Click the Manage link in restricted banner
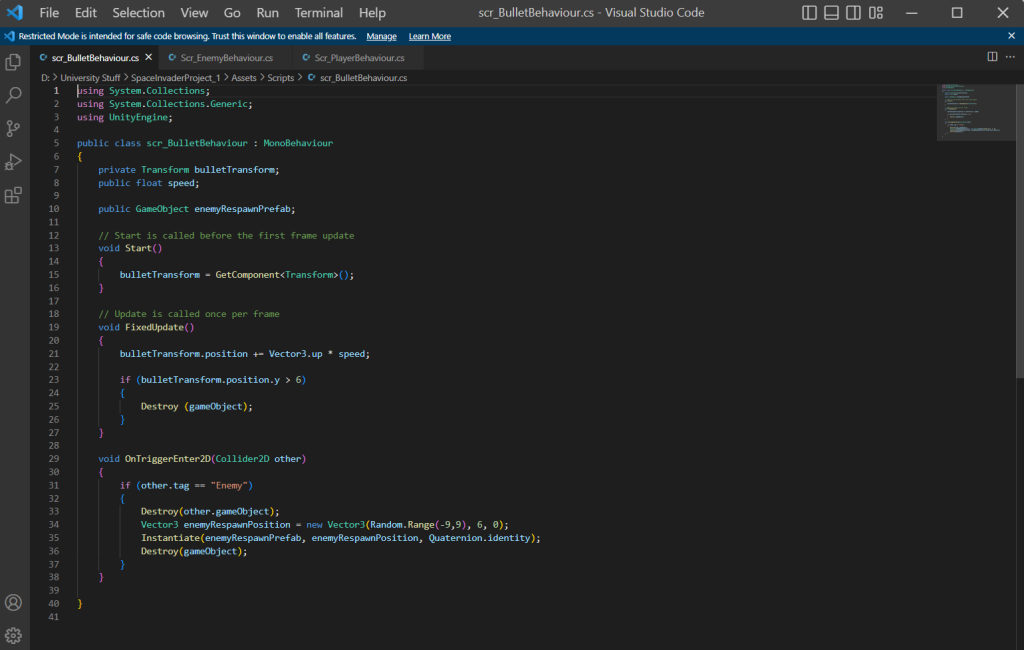 pos(381,36)
